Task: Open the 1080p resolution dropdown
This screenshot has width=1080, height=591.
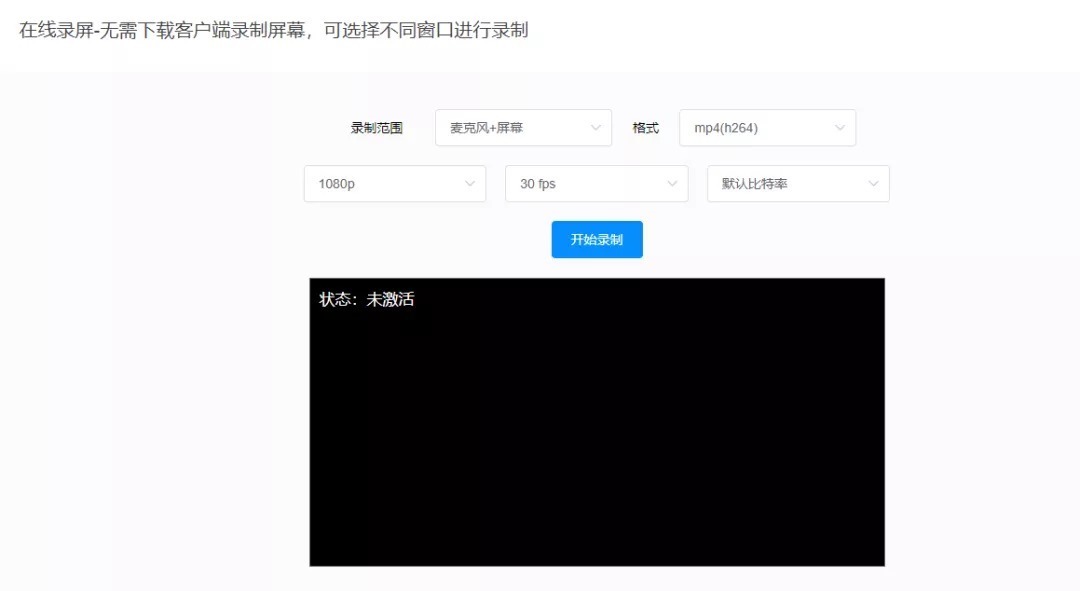Action: pos(394,184)
